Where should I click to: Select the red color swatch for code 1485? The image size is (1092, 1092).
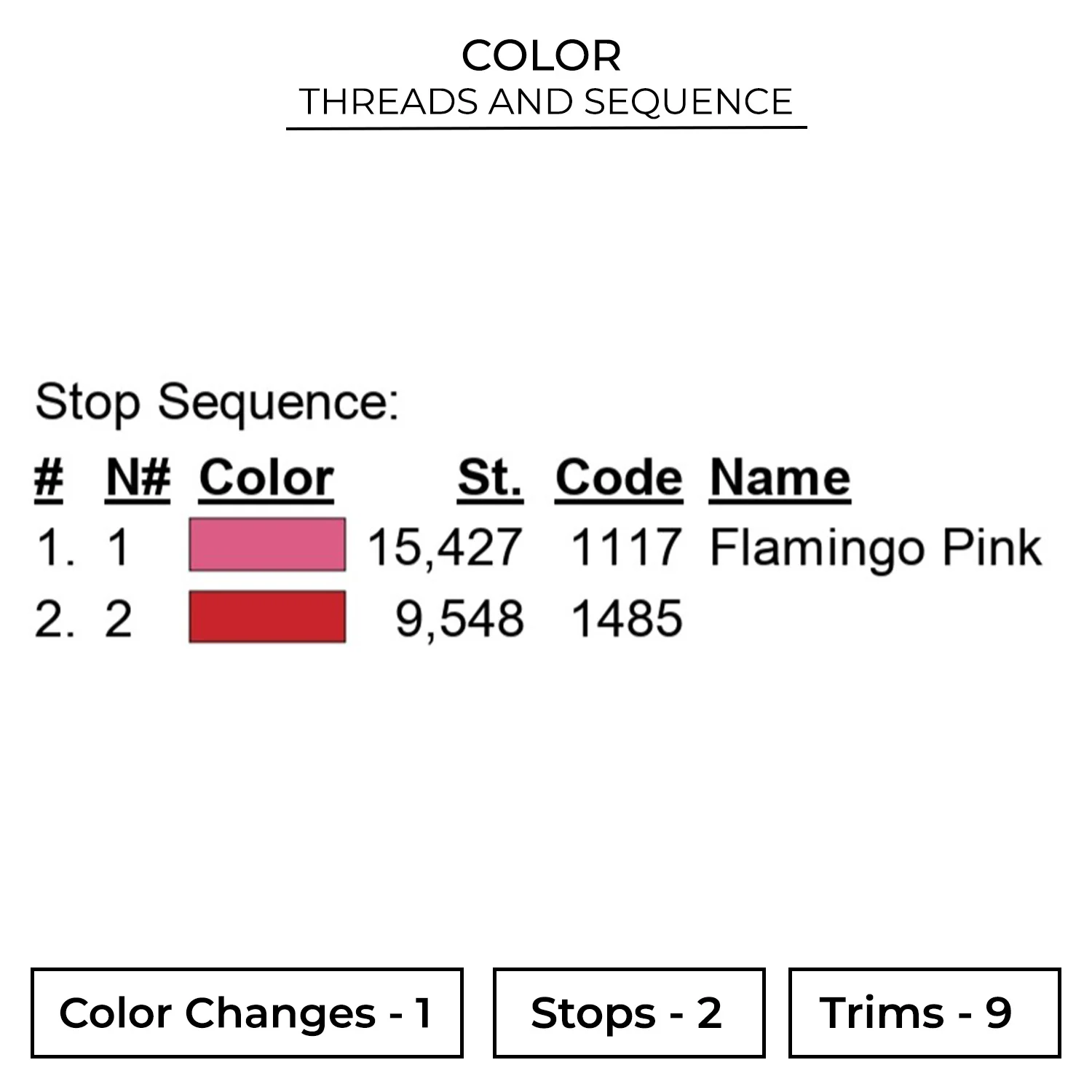[267, 617]
